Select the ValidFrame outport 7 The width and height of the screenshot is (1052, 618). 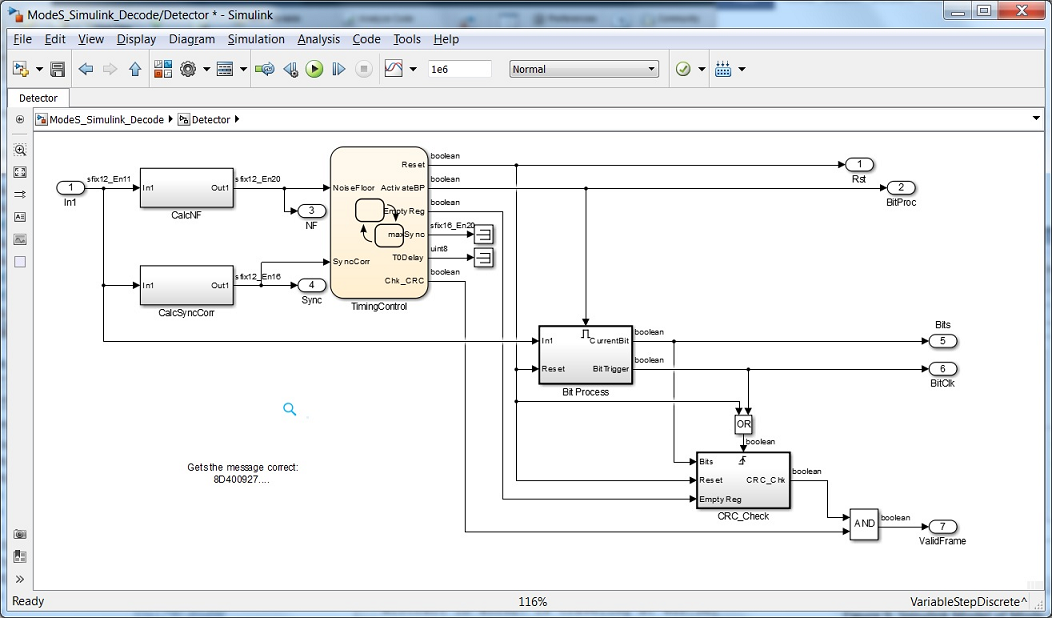pos(943,527)
